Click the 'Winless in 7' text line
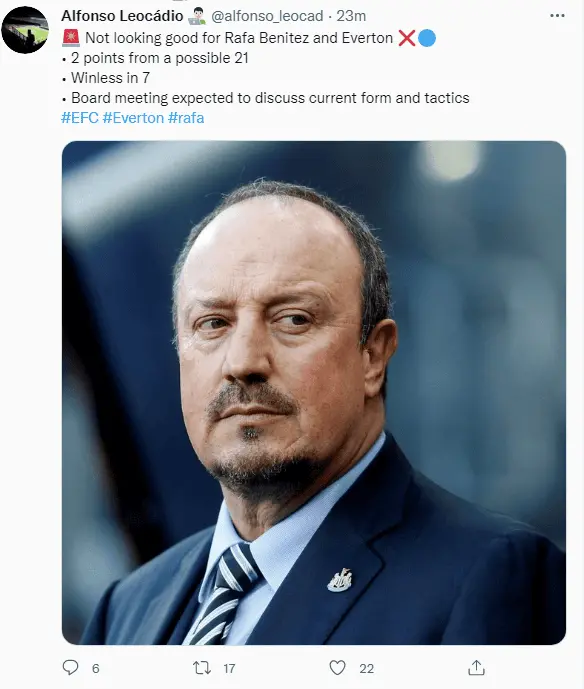The image size is (584, 689). point(110,78)
